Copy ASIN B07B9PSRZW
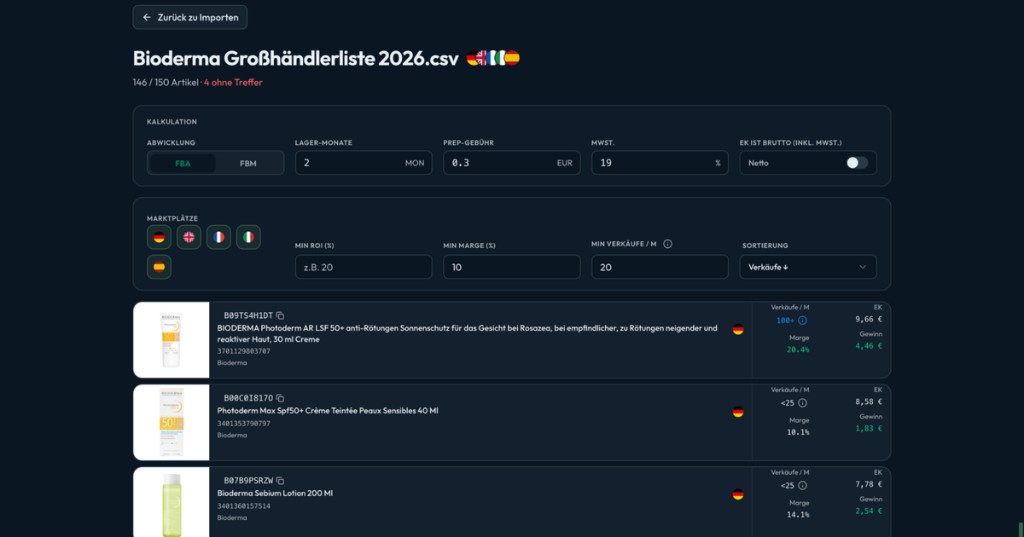Viewport: 1024px width, 537px height. 280,481
